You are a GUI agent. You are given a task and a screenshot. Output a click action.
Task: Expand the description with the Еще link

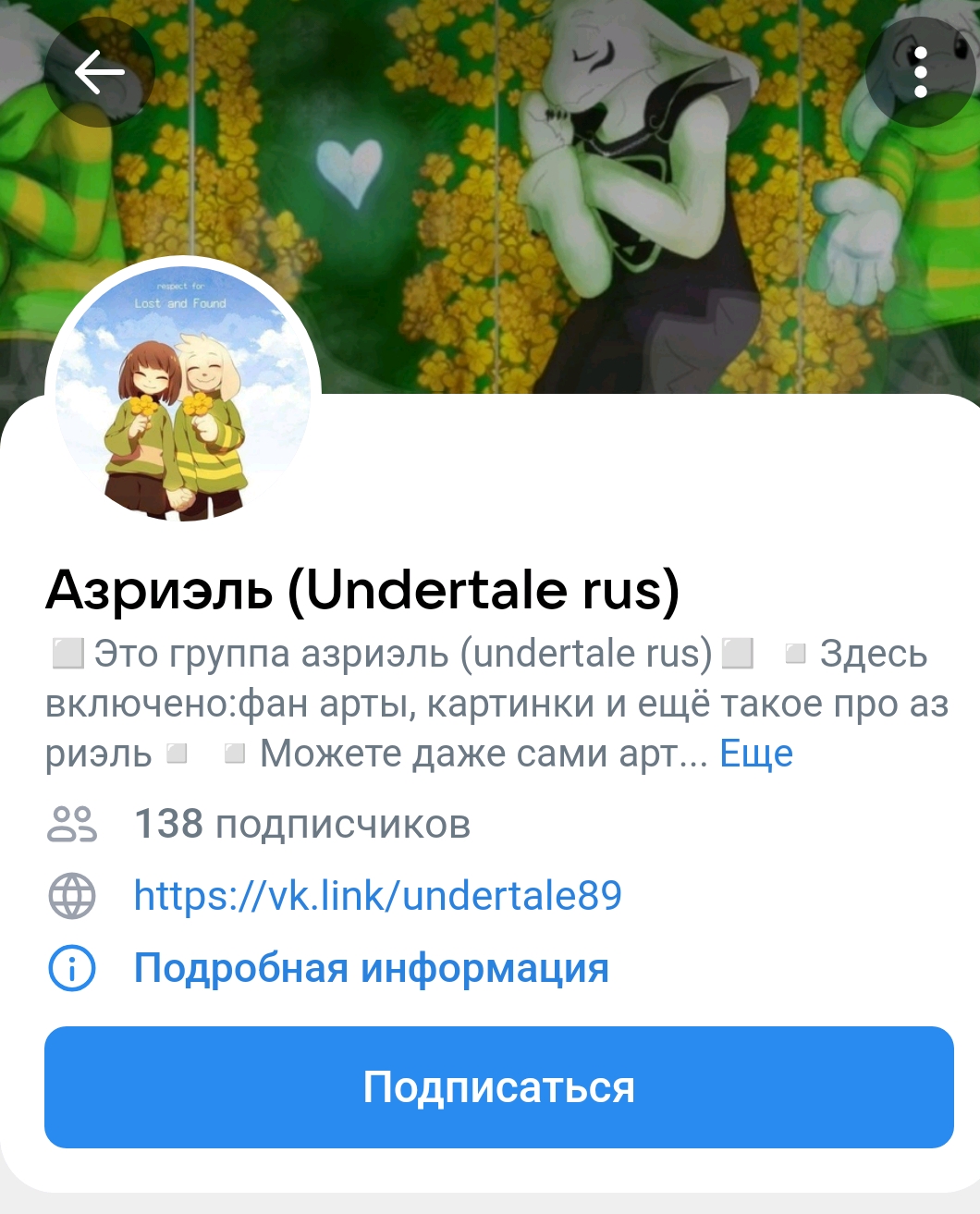(756, 754)
